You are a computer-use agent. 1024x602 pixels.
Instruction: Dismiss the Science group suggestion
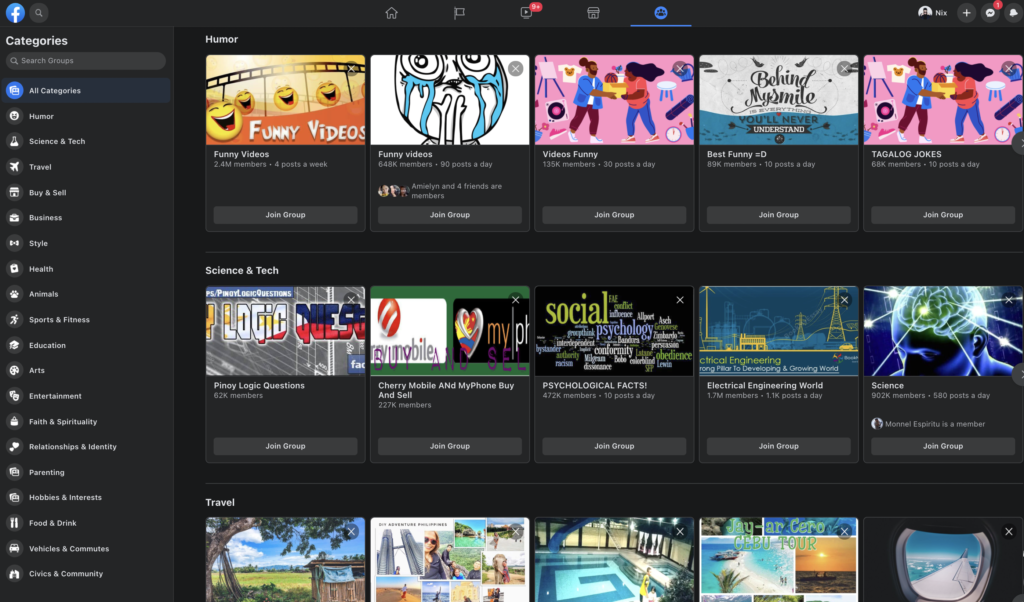tap(1009, 300)
